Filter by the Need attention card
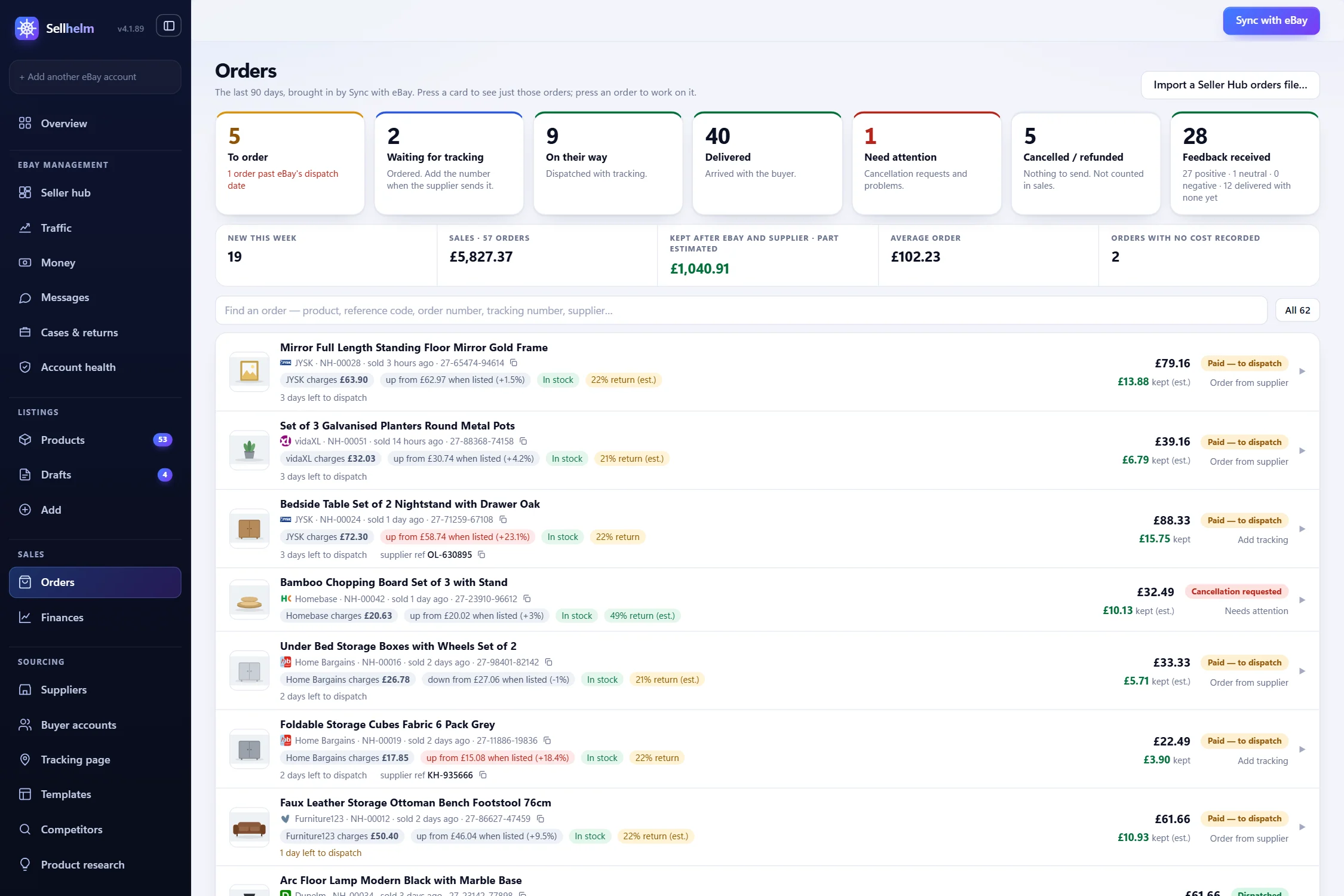Screen dimensions: 1344x896 (926, 163)
